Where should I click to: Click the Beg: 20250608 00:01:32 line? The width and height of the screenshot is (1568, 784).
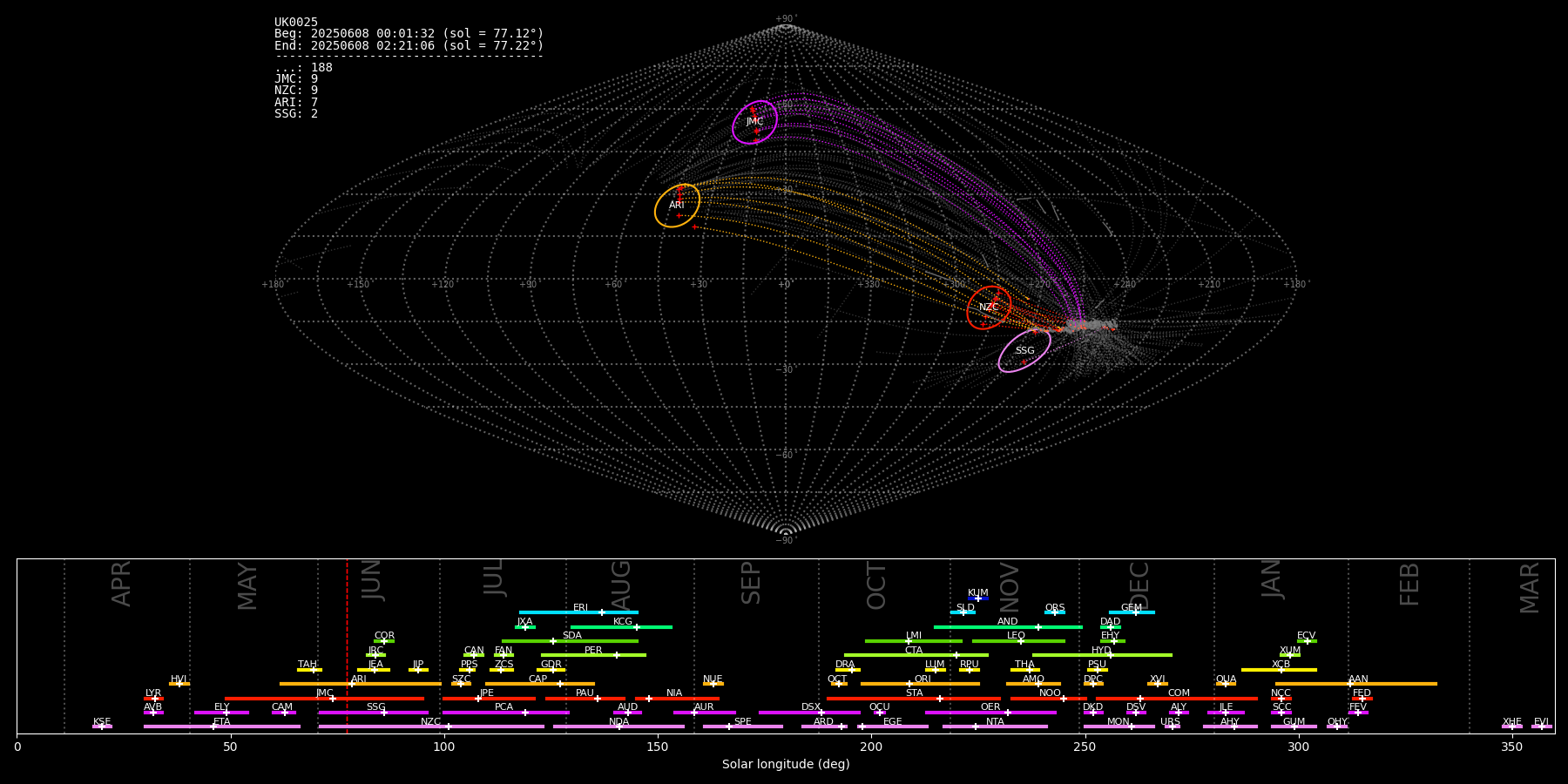[x=409, y=34]
